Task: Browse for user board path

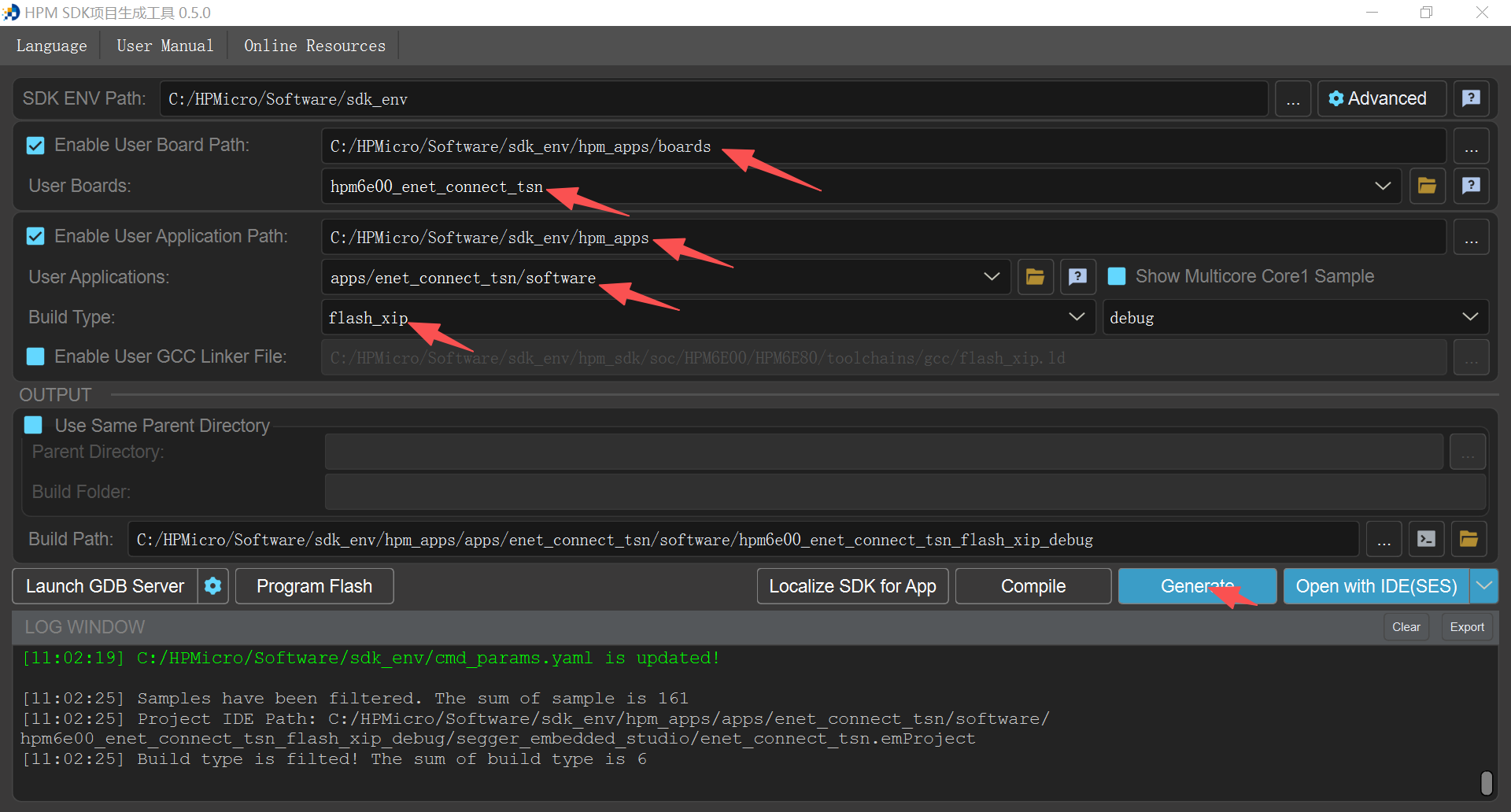Action: pyautogui.click(x=1471, y=146)
